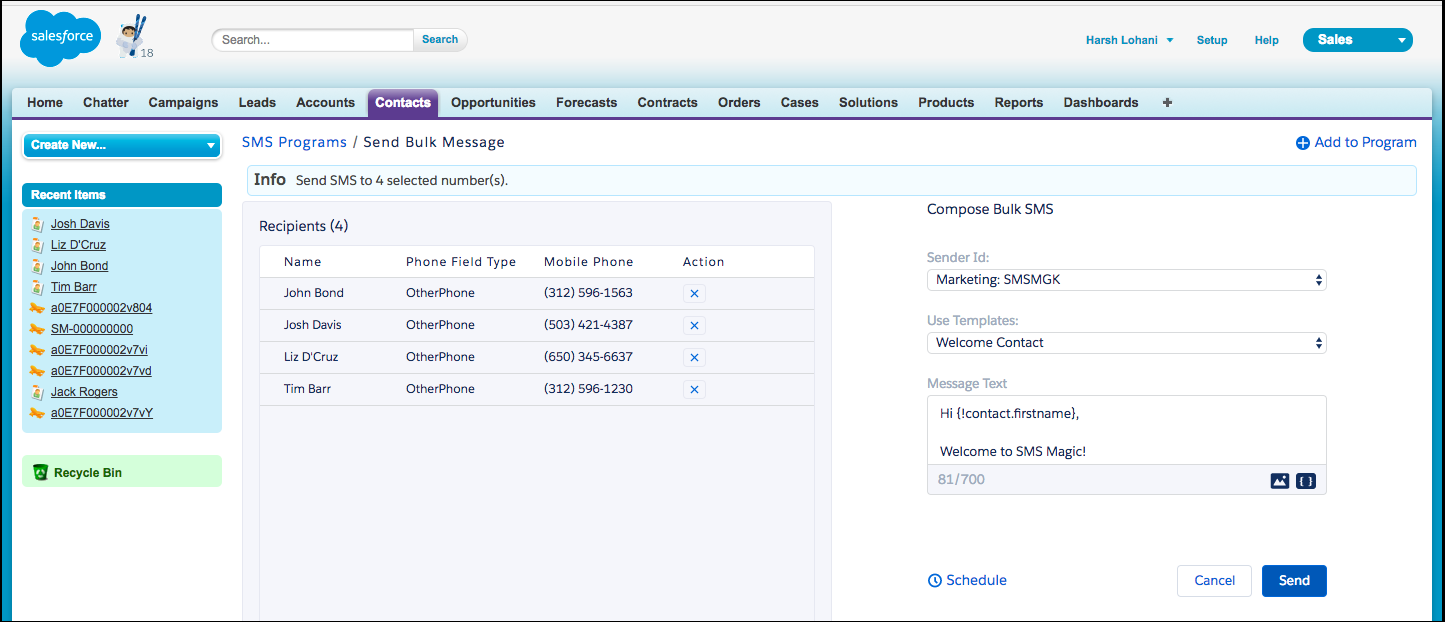This screenshot has width=1445, height=622.
Task: Click the Recycle Bin icon
Action: pyautogui.click(x=40, y=472)
